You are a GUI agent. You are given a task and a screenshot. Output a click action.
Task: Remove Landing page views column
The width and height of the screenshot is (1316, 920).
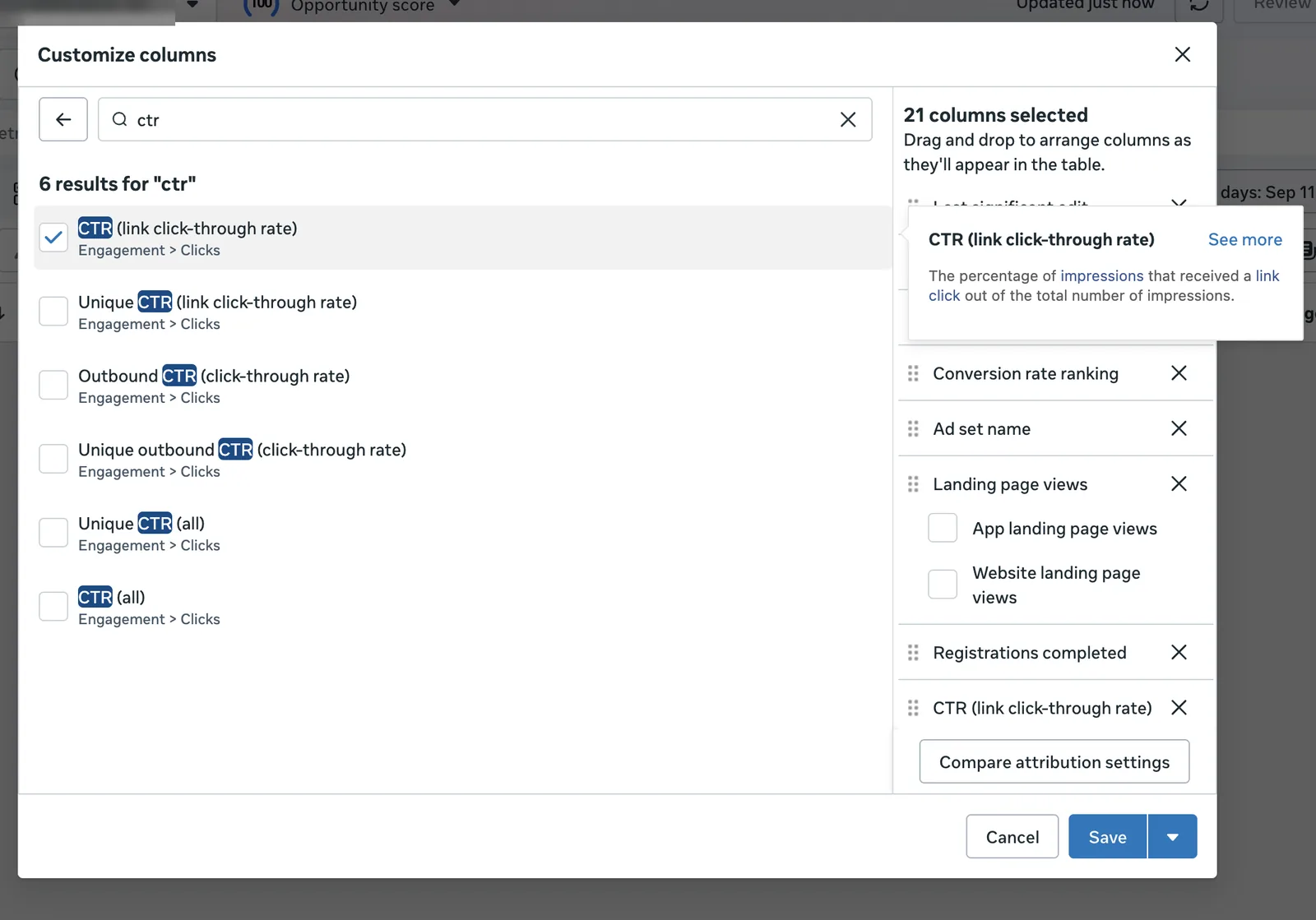click(1179, 483)
